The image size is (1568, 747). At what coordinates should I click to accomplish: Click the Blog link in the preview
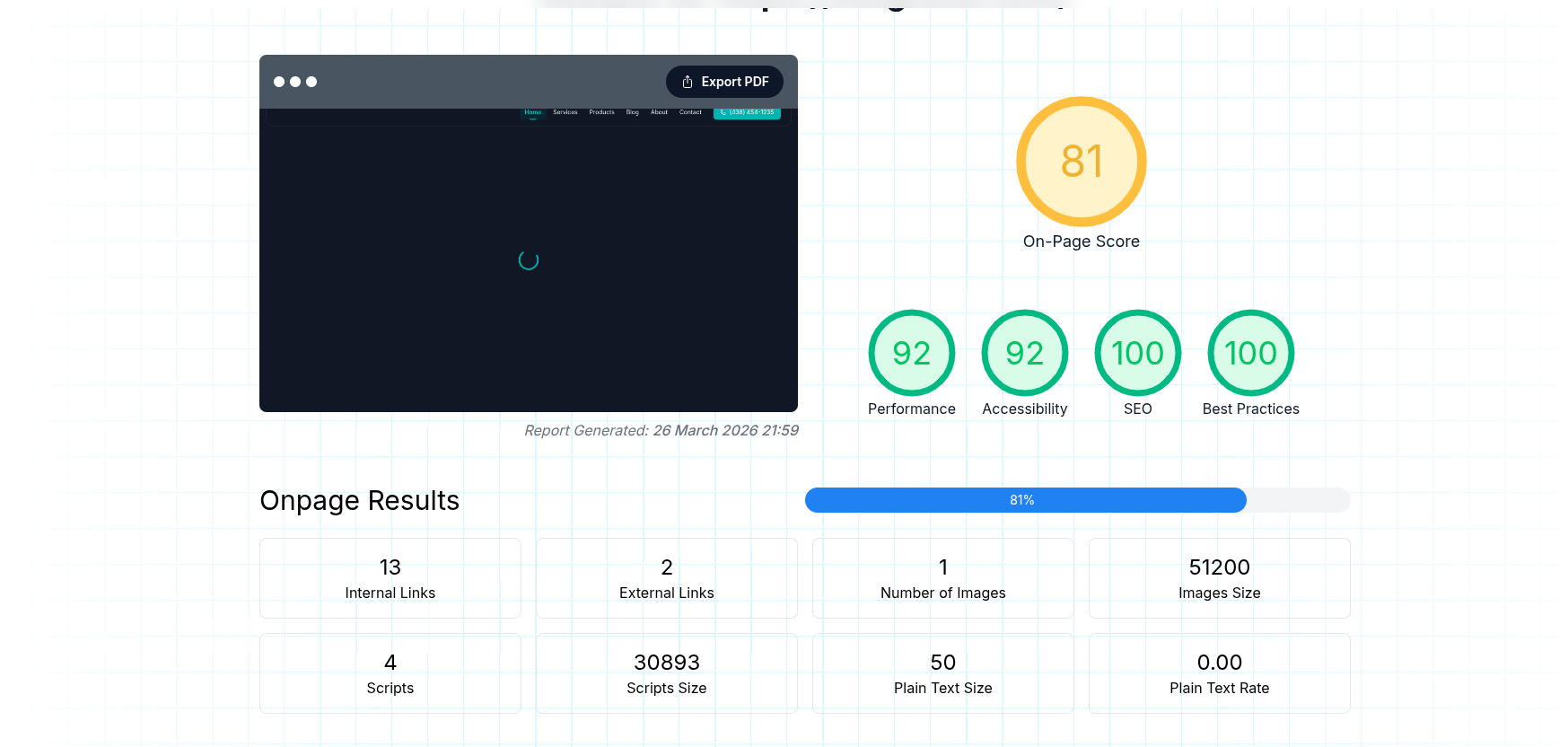[633, 113]
